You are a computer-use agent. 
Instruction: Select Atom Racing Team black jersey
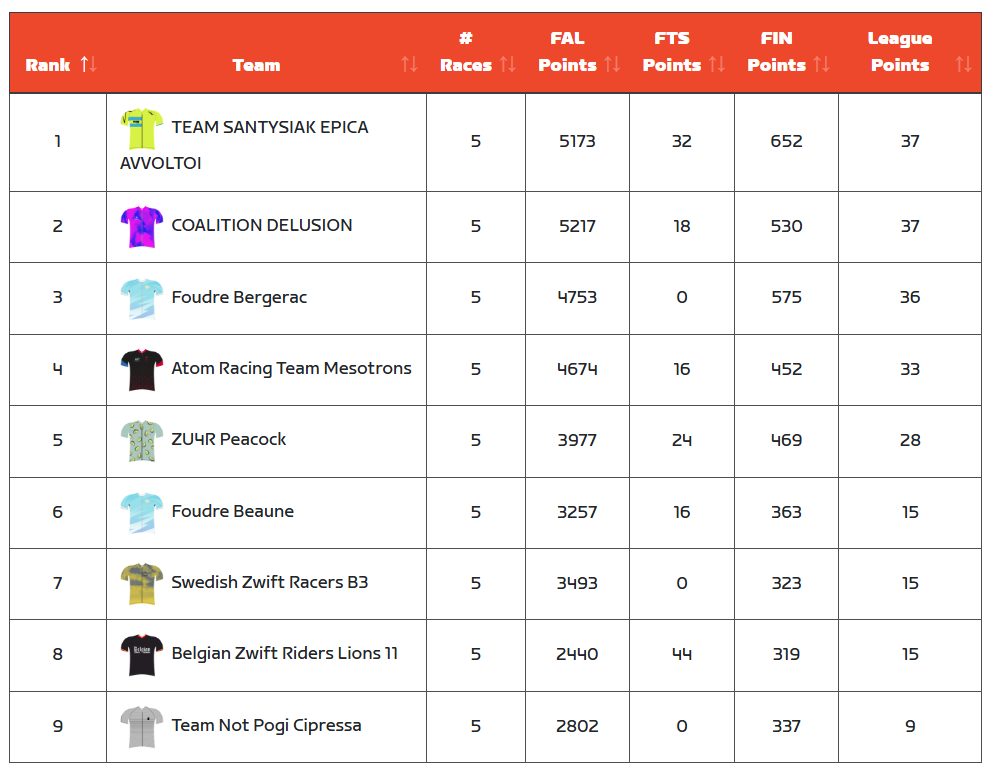(141, 370)
